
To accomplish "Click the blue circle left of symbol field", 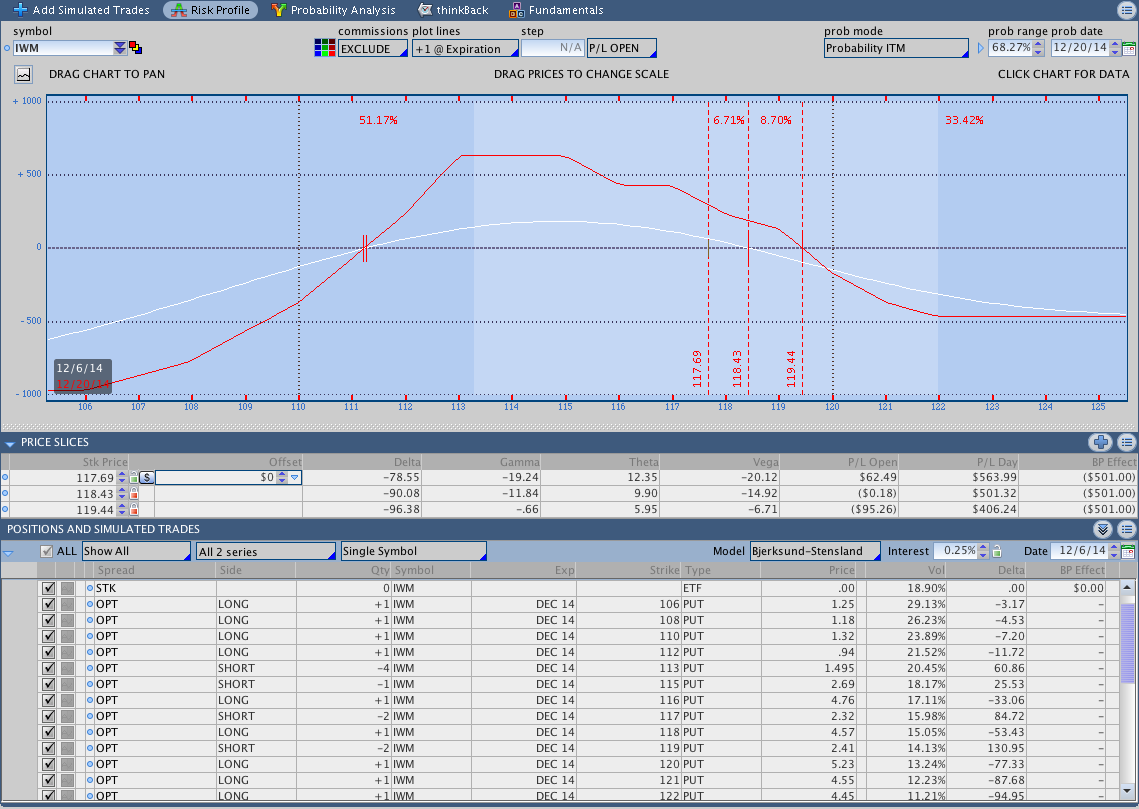I will (x=7, y=48).
